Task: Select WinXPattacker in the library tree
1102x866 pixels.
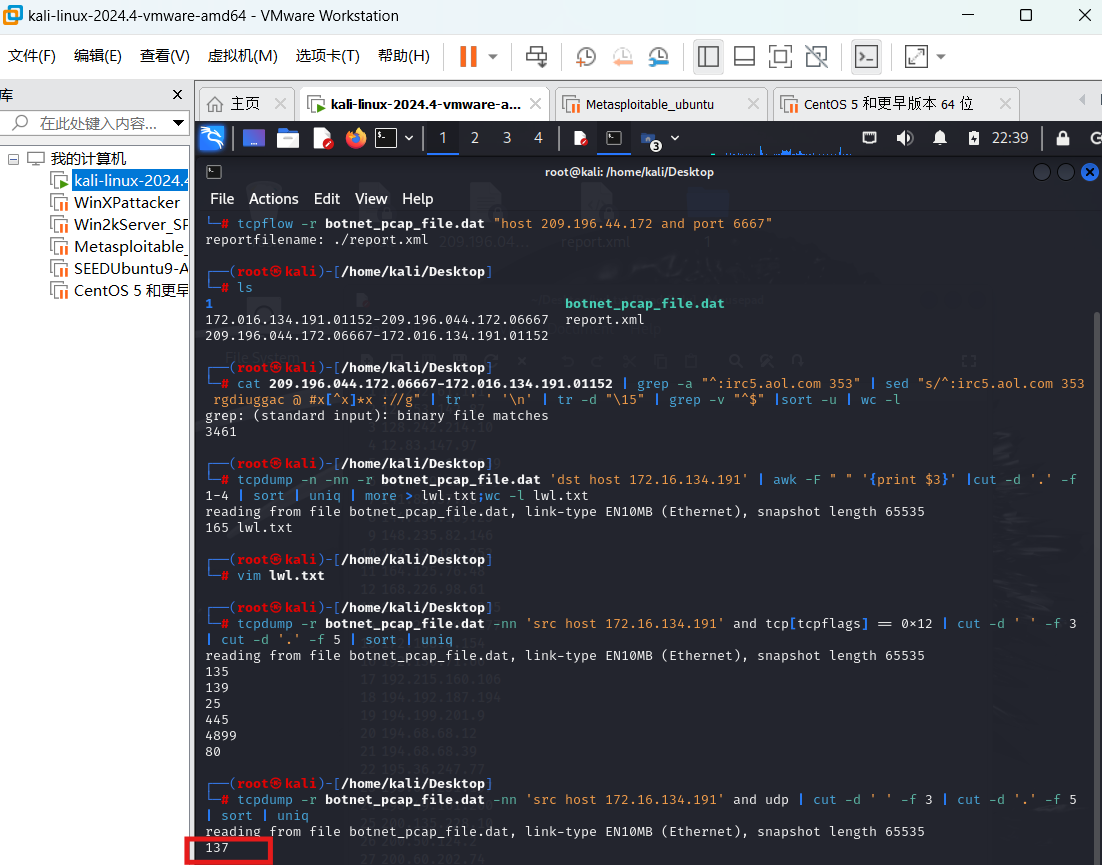Action: (127, 202)
